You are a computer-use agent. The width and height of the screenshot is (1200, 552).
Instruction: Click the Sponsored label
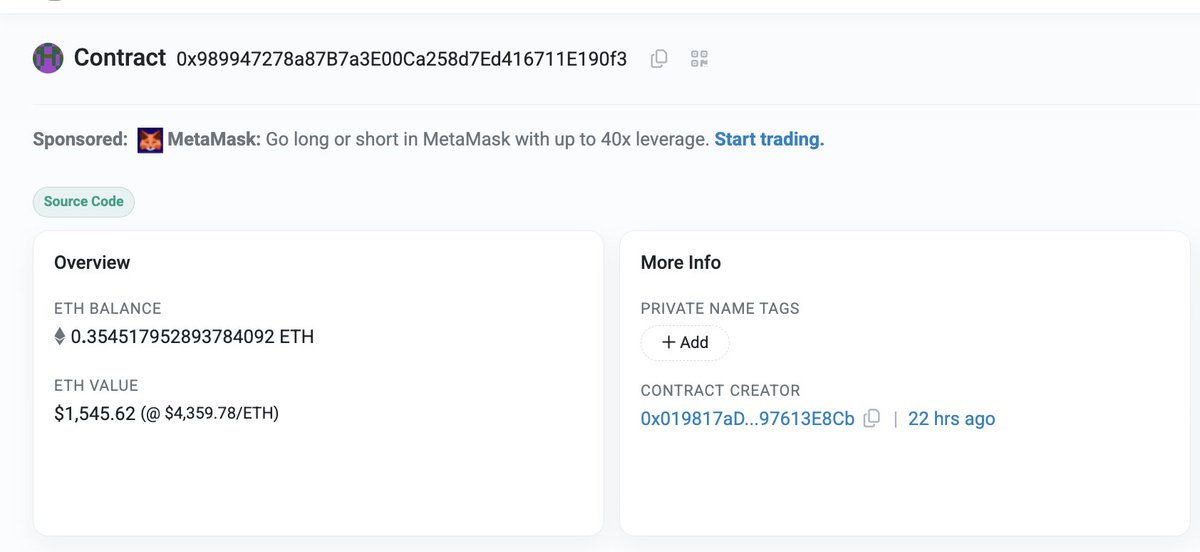tap(80, 139)
